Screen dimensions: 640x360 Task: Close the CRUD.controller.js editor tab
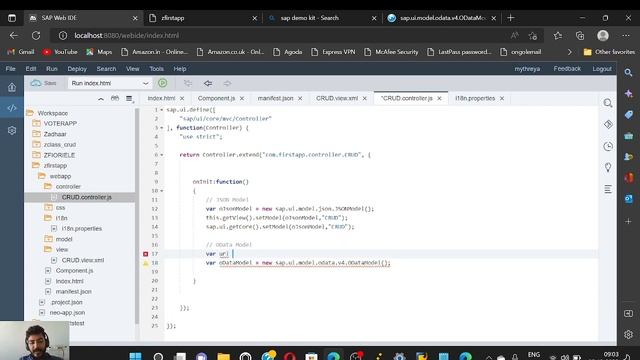440,98
